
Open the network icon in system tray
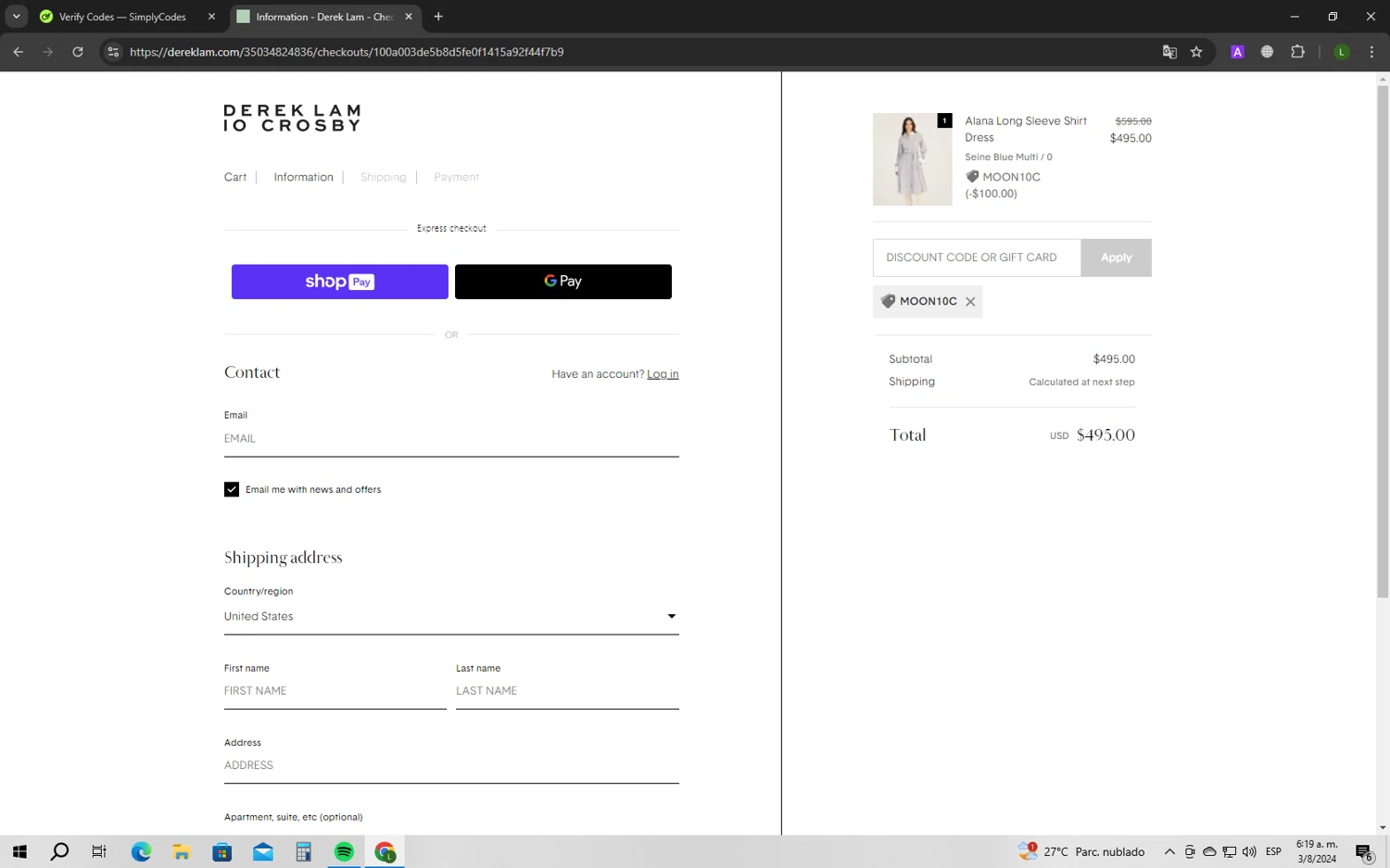click(1230, 852)
